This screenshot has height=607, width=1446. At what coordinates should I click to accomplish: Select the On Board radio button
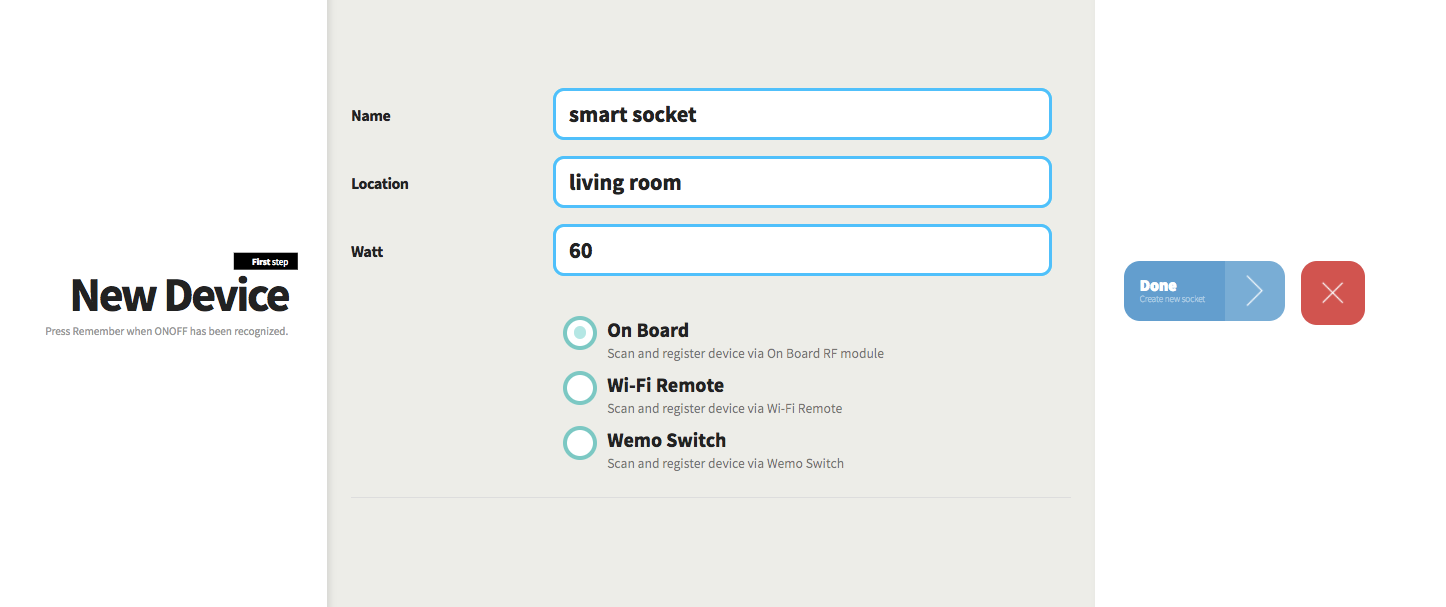coord(580,333)
